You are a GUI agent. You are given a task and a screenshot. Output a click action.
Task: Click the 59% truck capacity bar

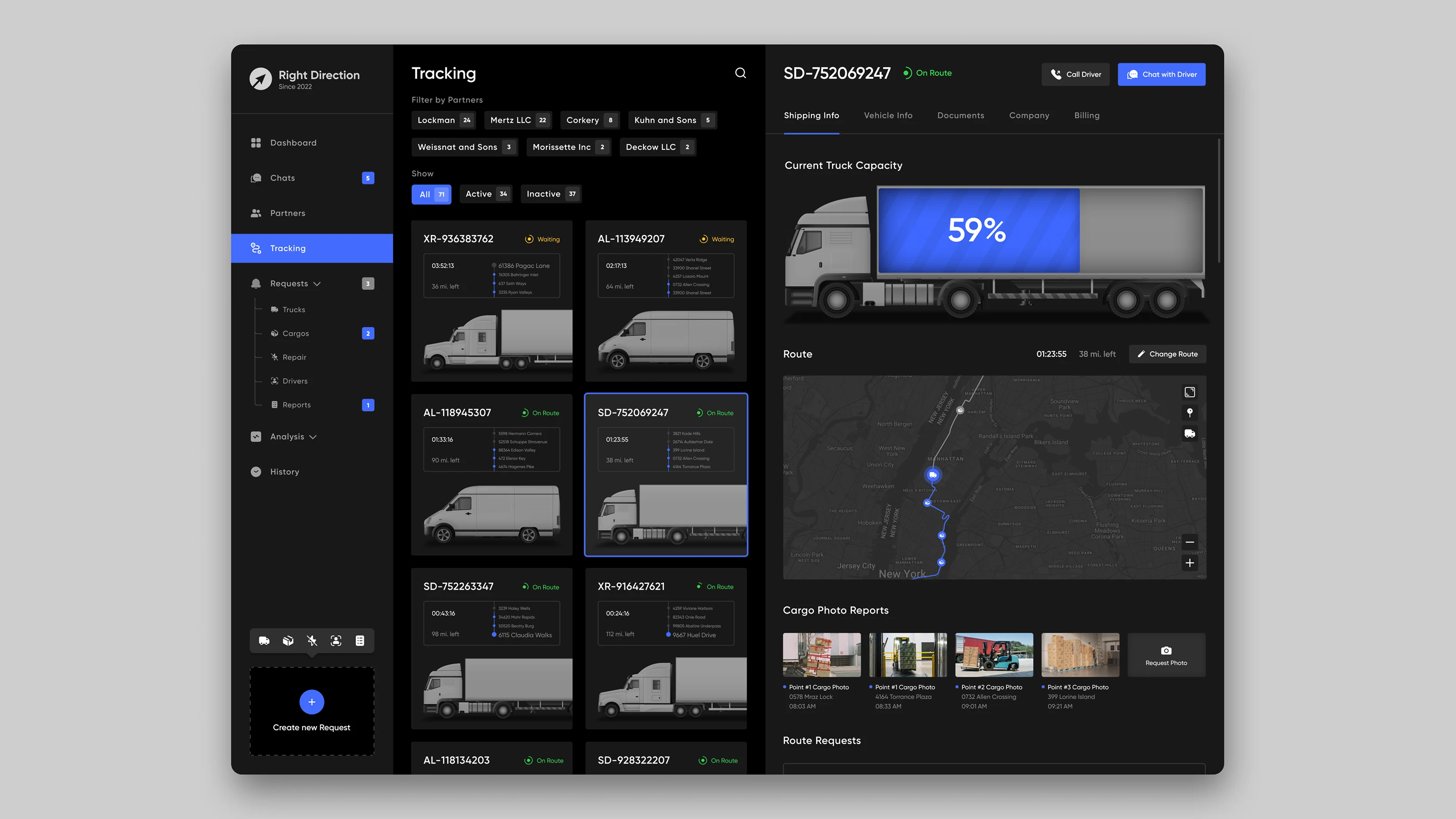[978, 230]
